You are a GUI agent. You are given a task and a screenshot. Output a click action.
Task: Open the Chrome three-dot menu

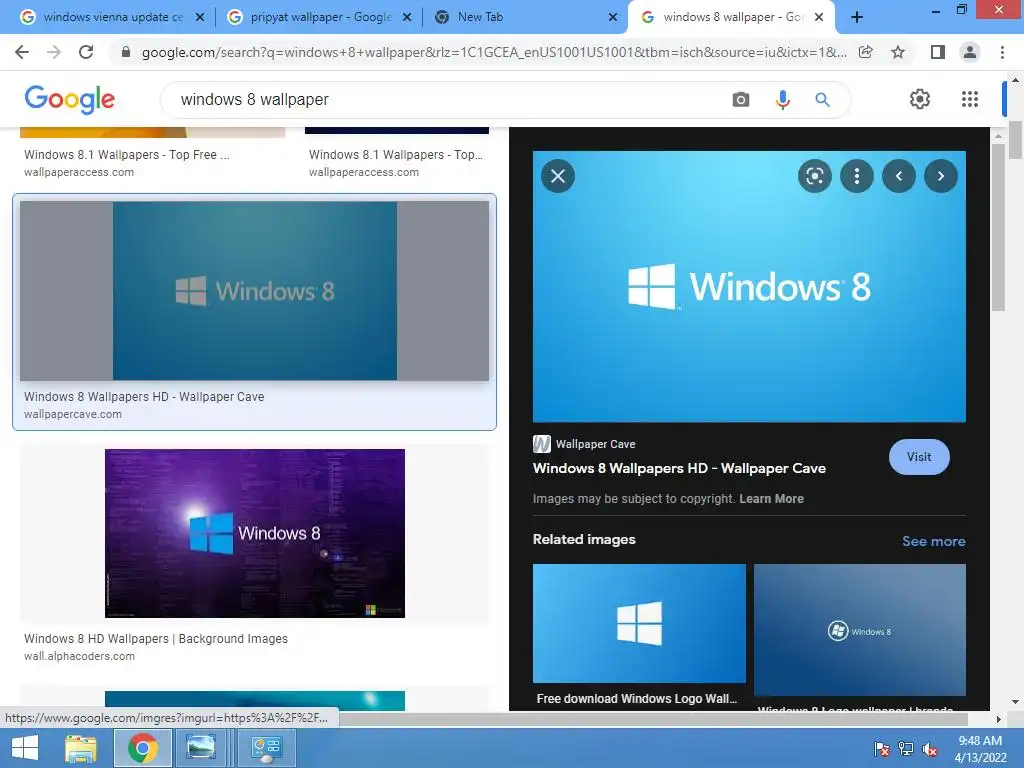(x=1002, y=52)
